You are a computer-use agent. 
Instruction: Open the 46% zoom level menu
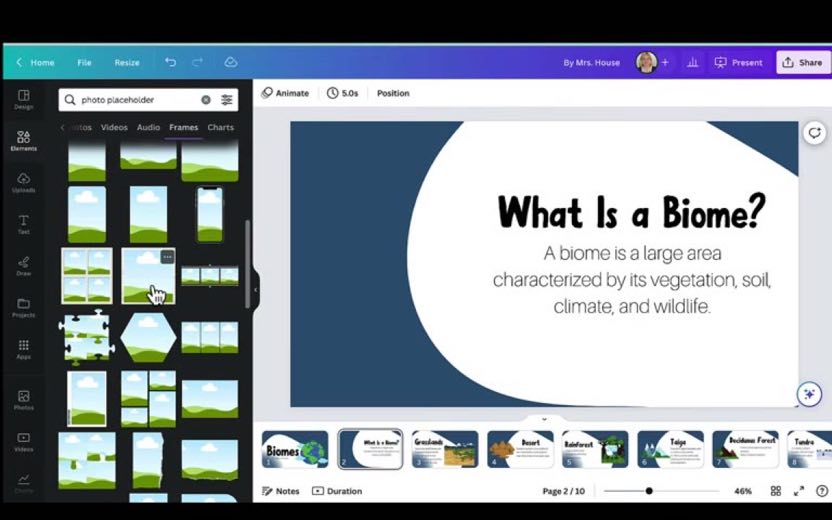click(x=743, y=491)
